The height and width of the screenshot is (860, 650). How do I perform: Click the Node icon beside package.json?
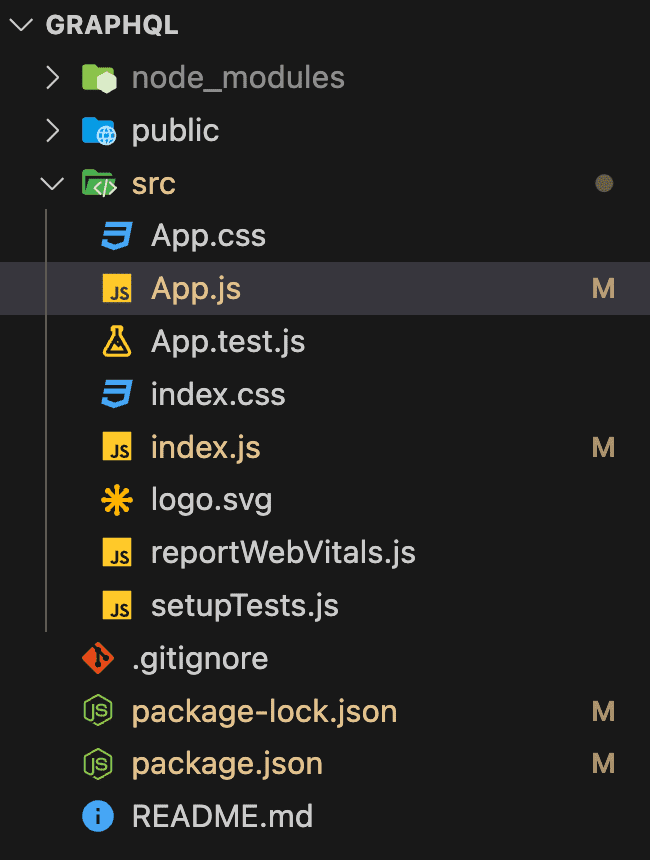pos(98,765)
